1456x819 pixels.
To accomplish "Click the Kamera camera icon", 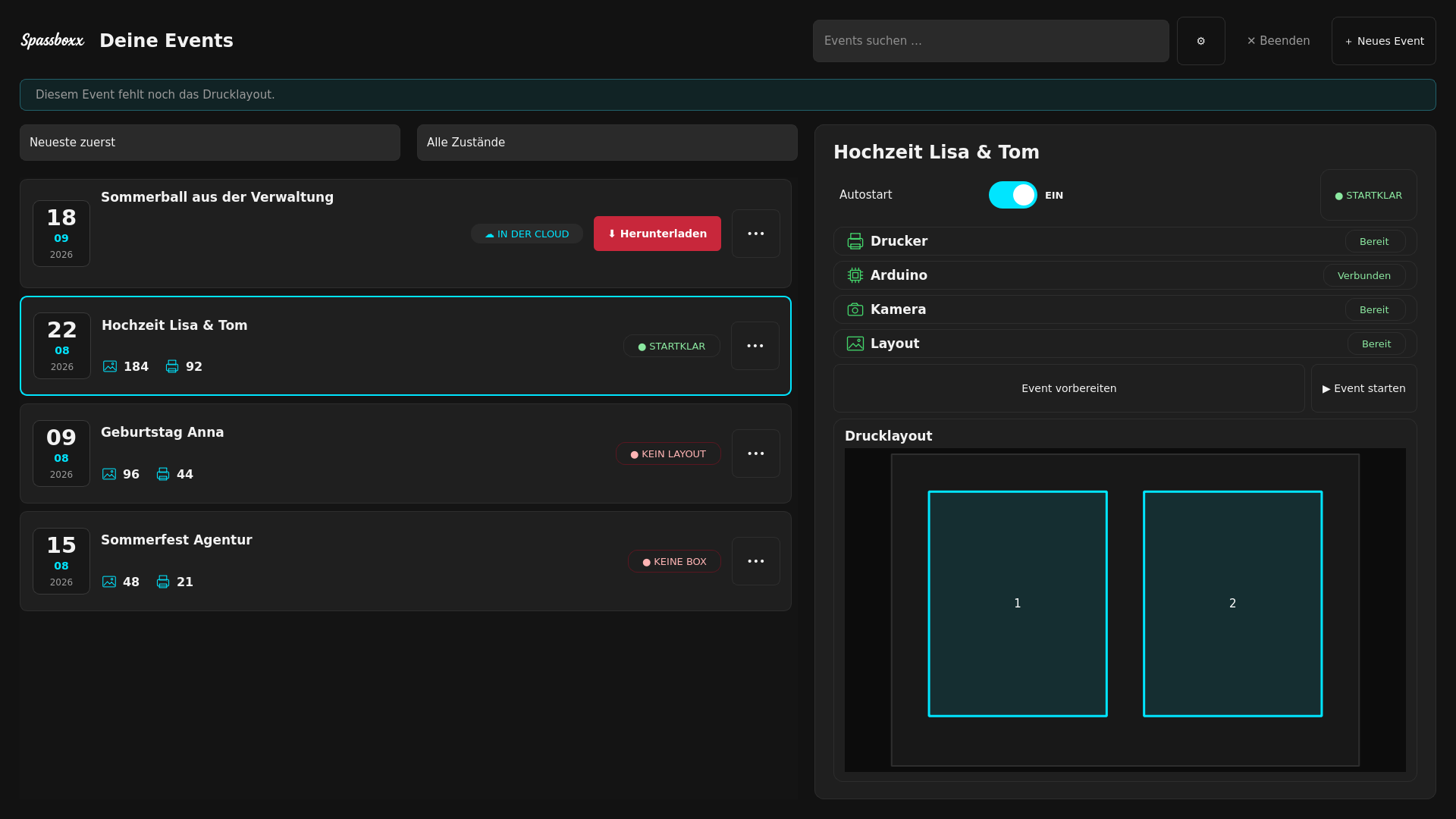I will tap(855, 309).
